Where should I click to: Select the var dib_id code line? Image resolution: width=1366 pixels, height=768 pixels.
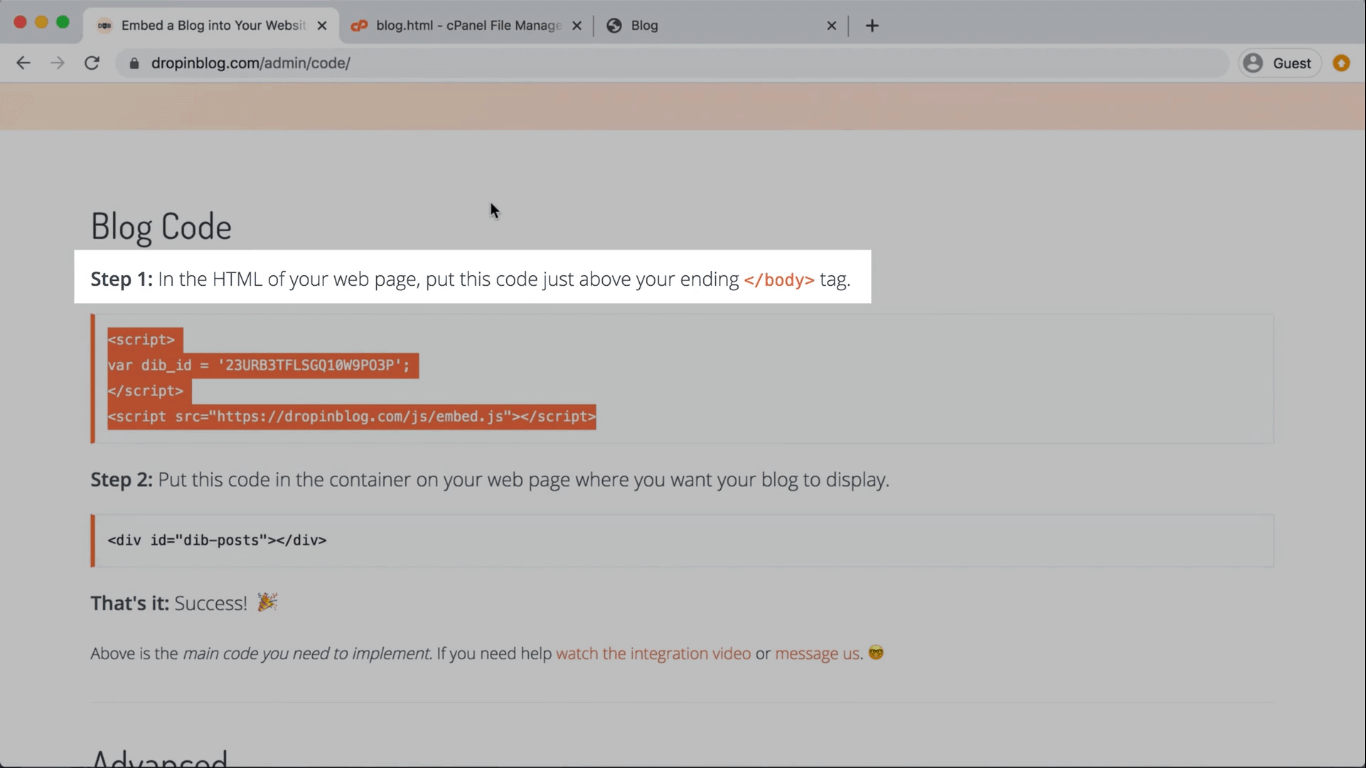tap(259, 365)
